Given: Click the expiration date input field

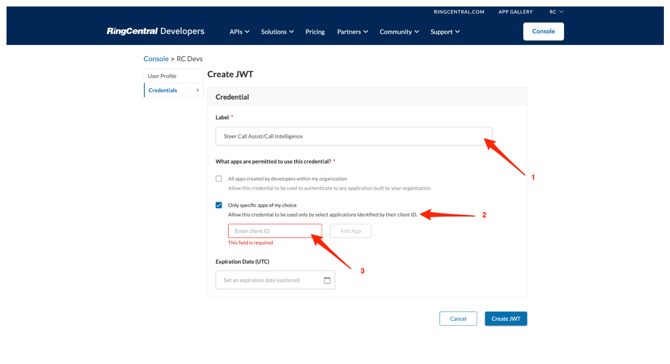Looking at the screenshot, I should [x=275, y=280].
